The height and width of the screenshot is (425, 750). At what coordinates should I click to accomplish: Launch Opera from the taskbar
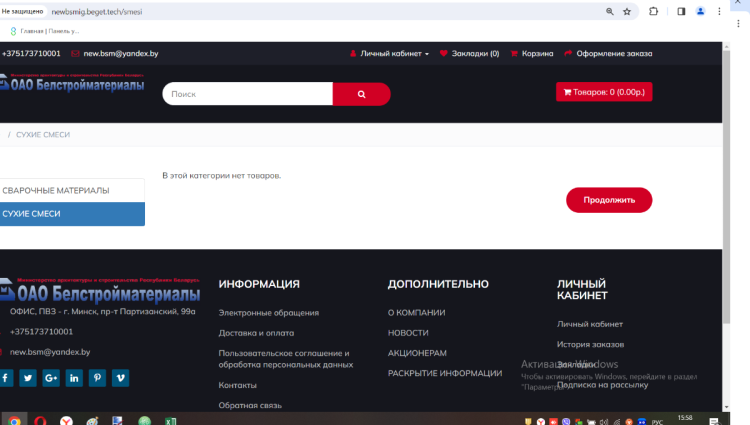40,421
